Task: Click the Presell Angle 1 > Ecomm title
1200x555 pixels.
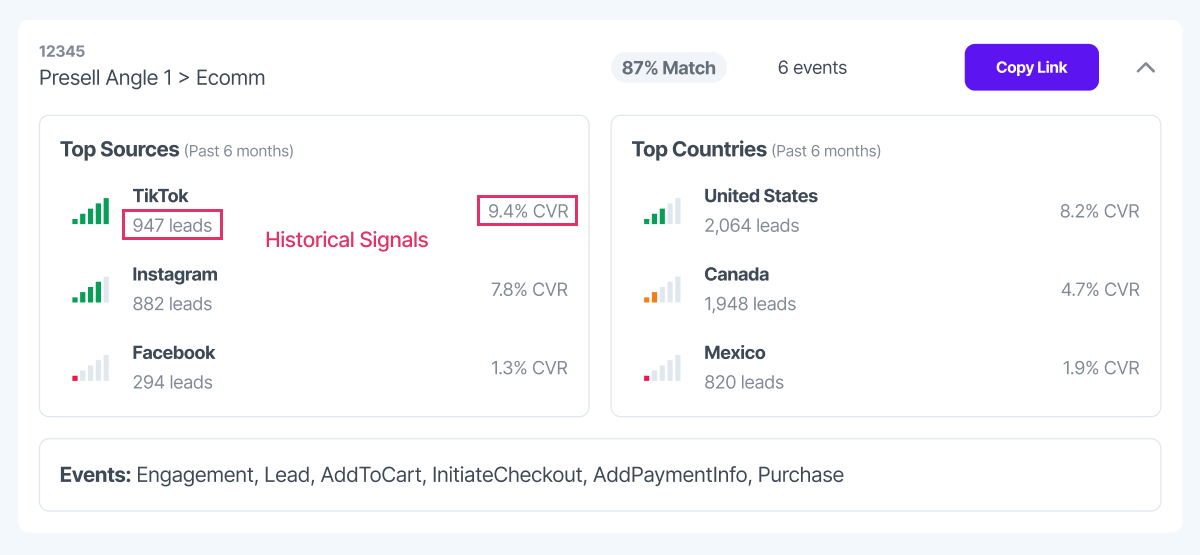Action: click(152, 78)
